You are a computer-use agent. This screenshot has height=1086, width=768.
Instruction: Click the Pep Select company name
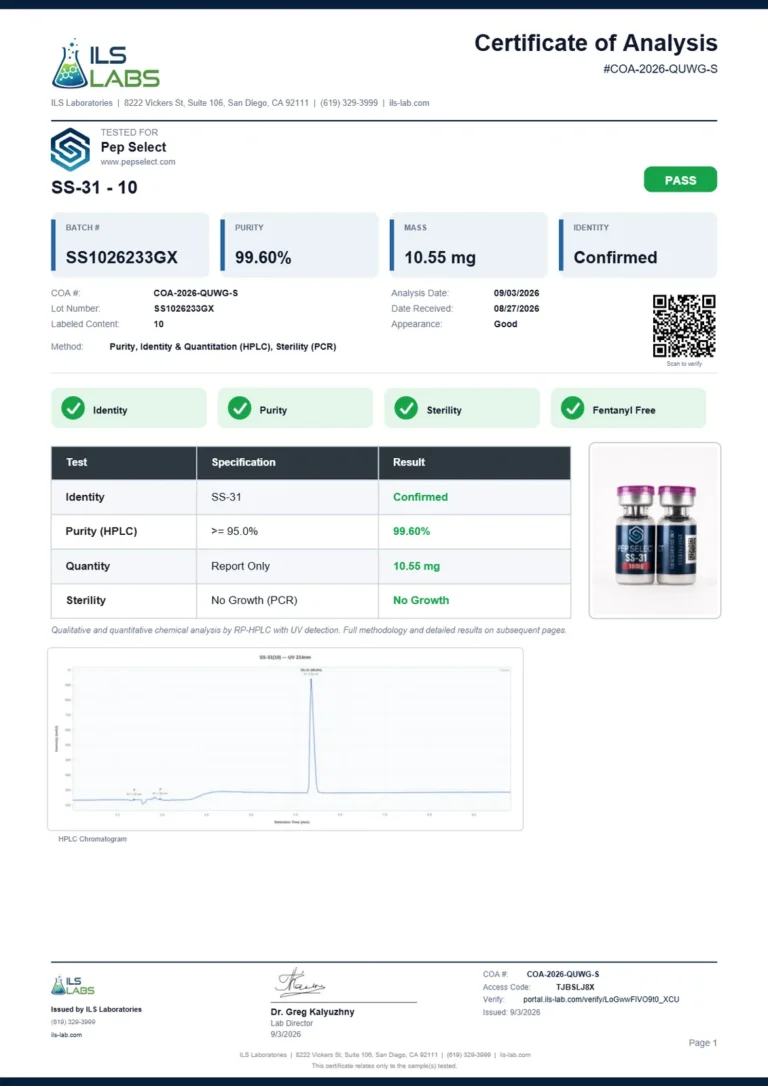point(134,147)
